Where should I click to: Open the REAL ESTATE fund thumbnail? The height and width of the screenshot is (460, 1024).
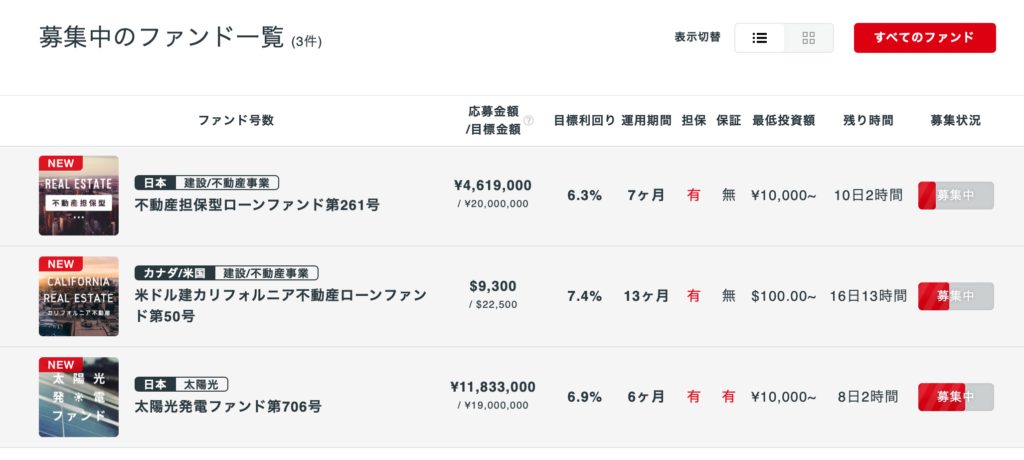tap(78, 195)
